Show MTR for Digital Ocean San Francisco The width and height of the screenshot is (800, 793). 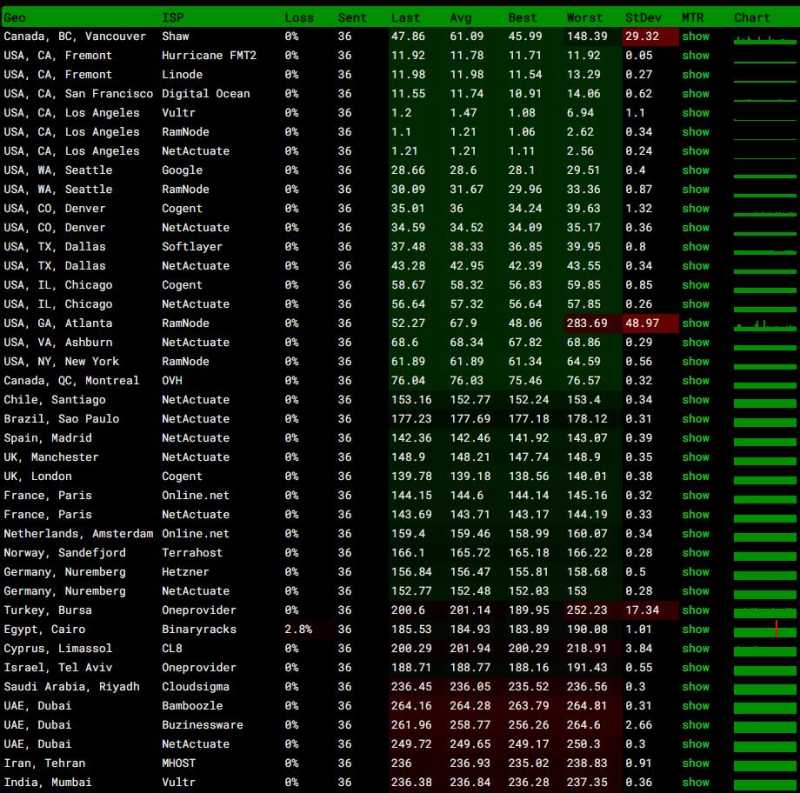695,94
